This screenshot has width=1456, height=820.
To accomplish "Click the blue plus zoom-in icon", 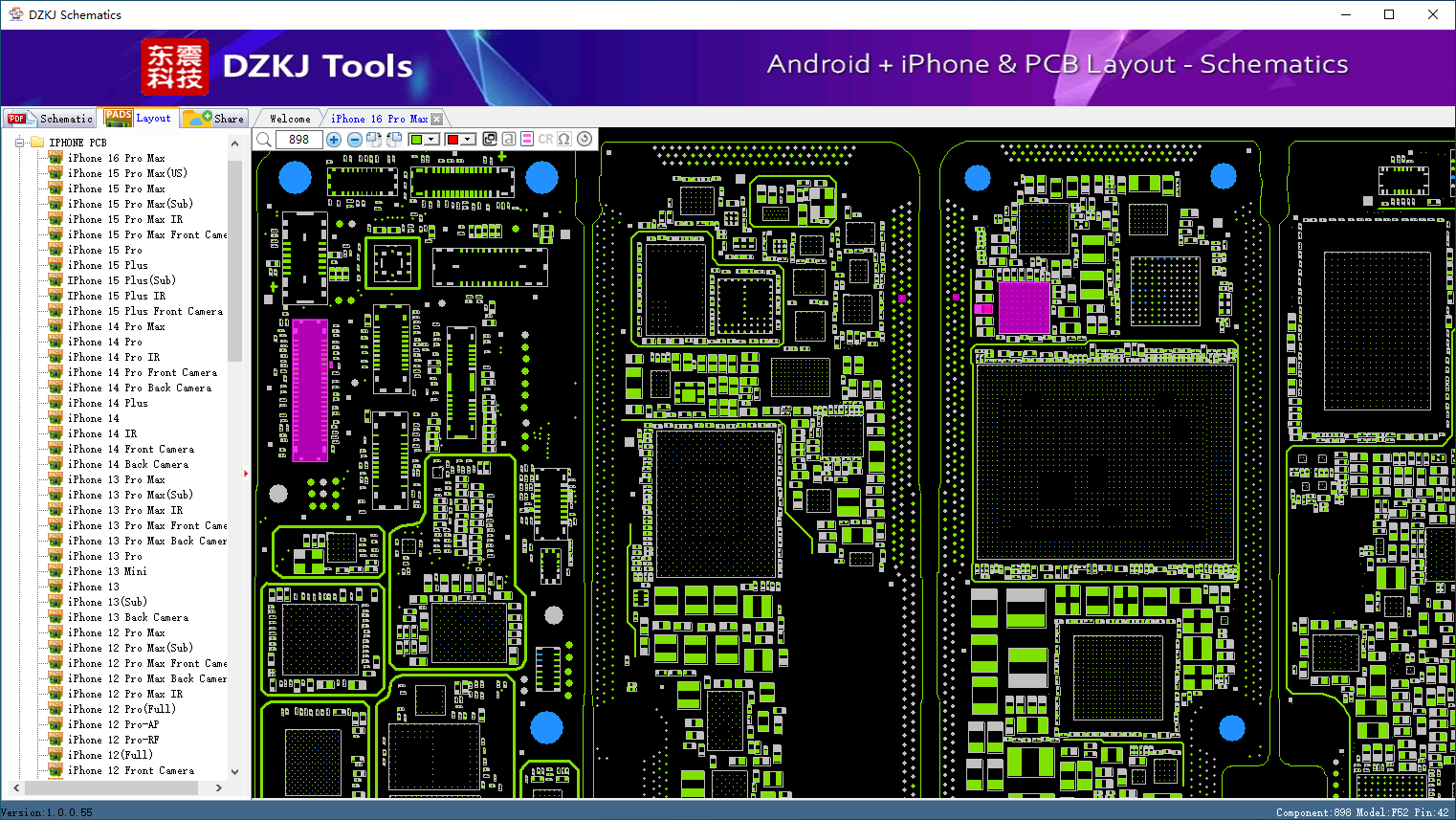I will click(334, 140).
